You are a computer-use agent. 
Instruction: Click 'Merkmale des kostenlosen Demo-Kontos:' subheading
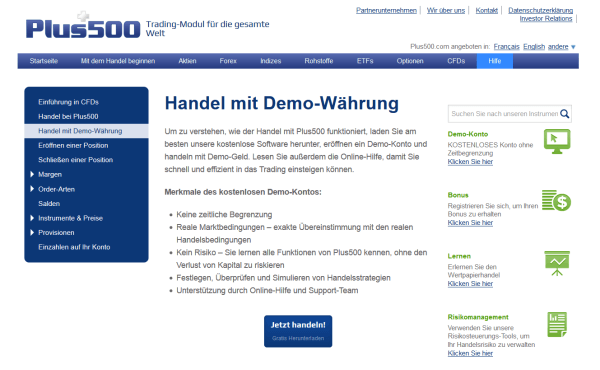click(x=243, y=192)
